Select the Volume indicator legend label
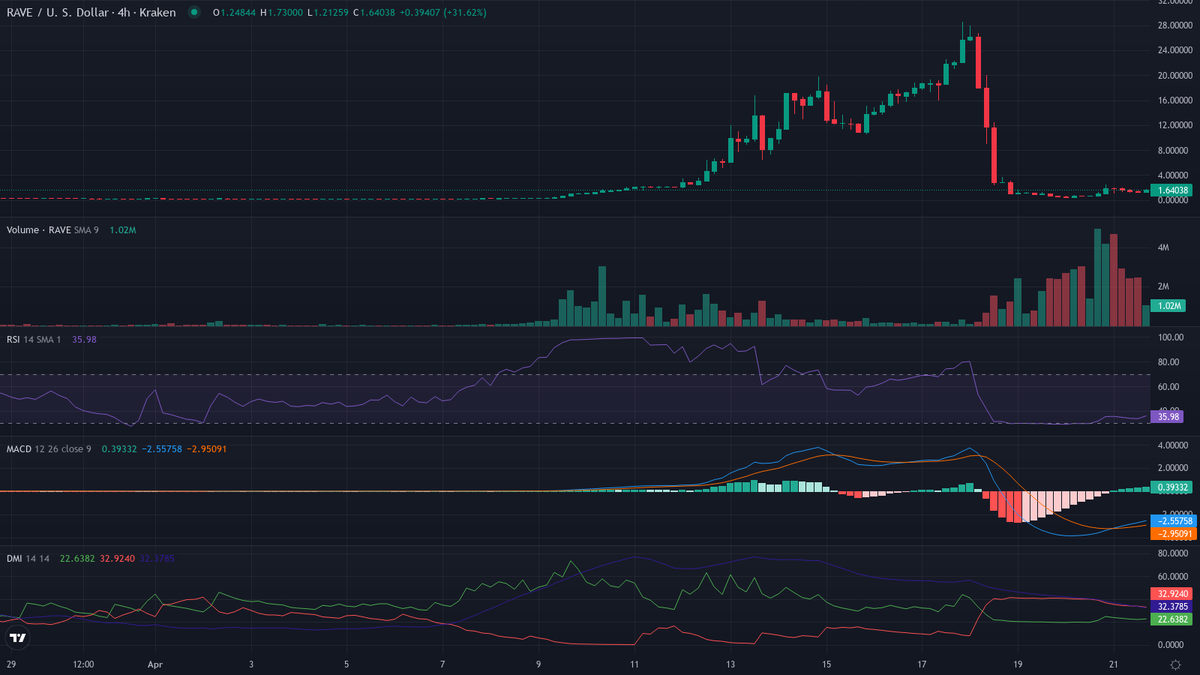1200x675 pixels. (x=39, y=230)
